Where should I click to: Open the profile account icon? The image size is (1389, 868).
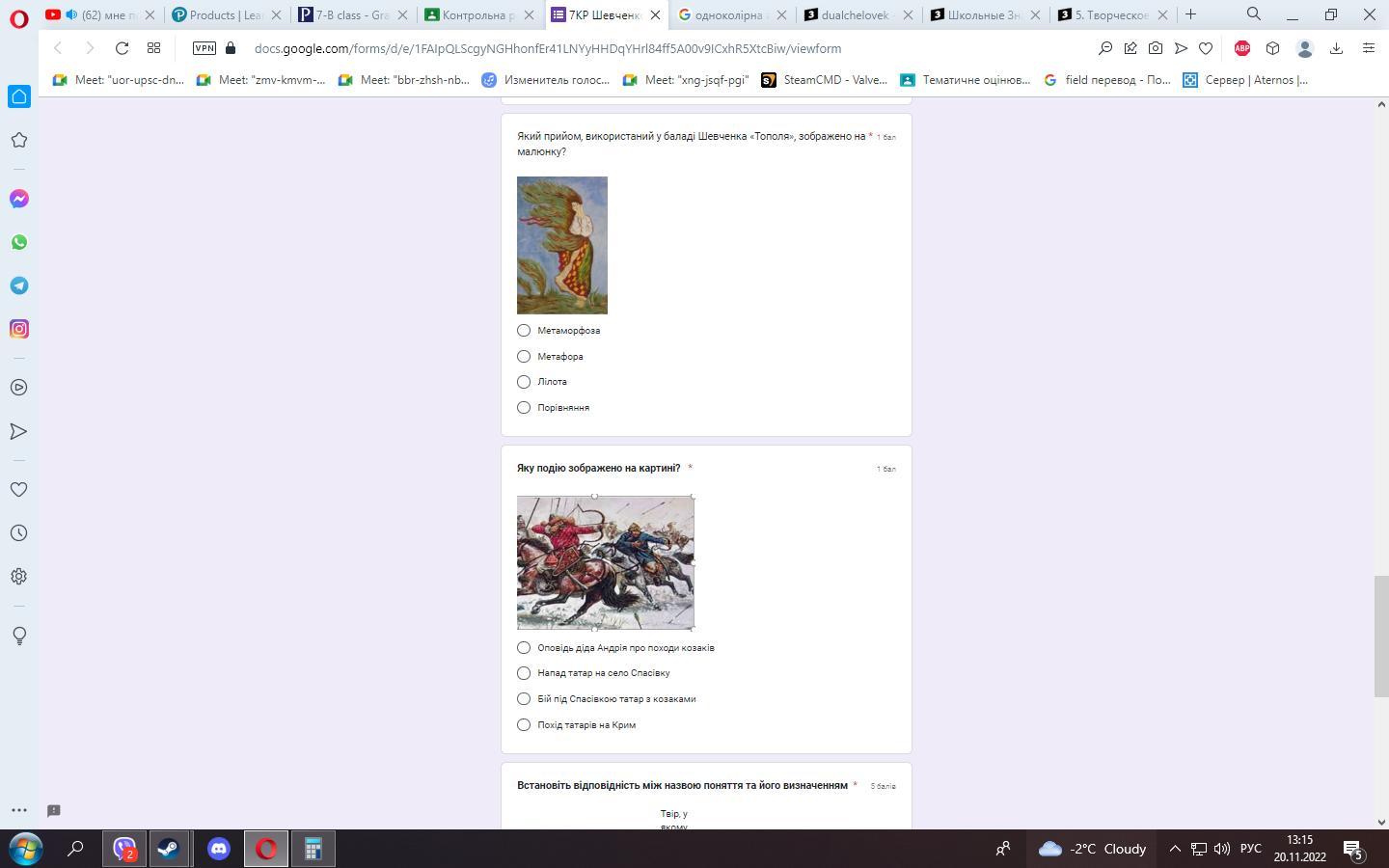click(x=1305, y=48)
